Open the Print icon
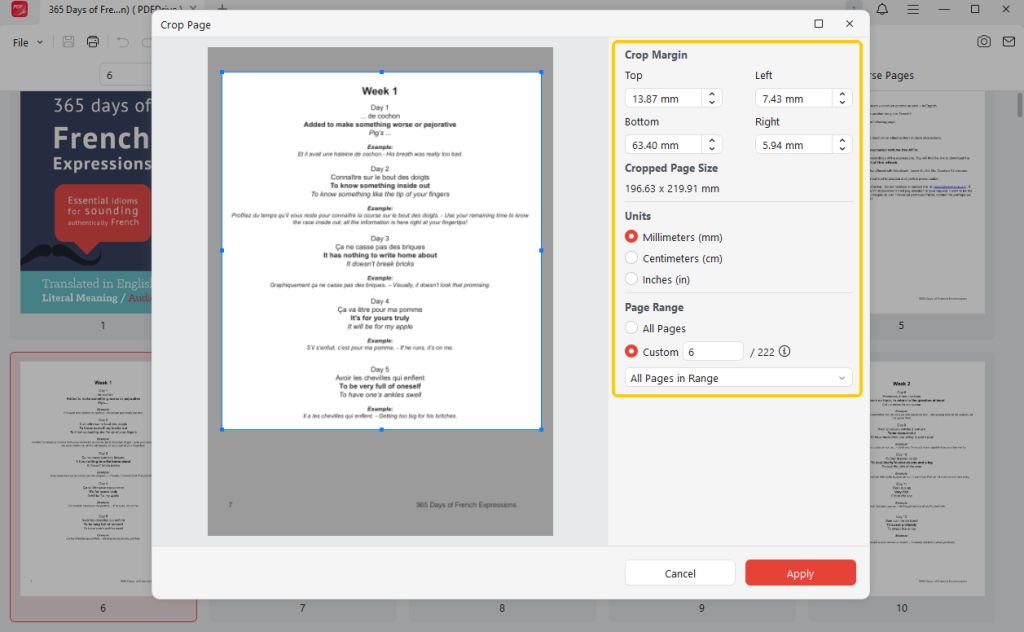1024x632 pixels. point(92,41)
